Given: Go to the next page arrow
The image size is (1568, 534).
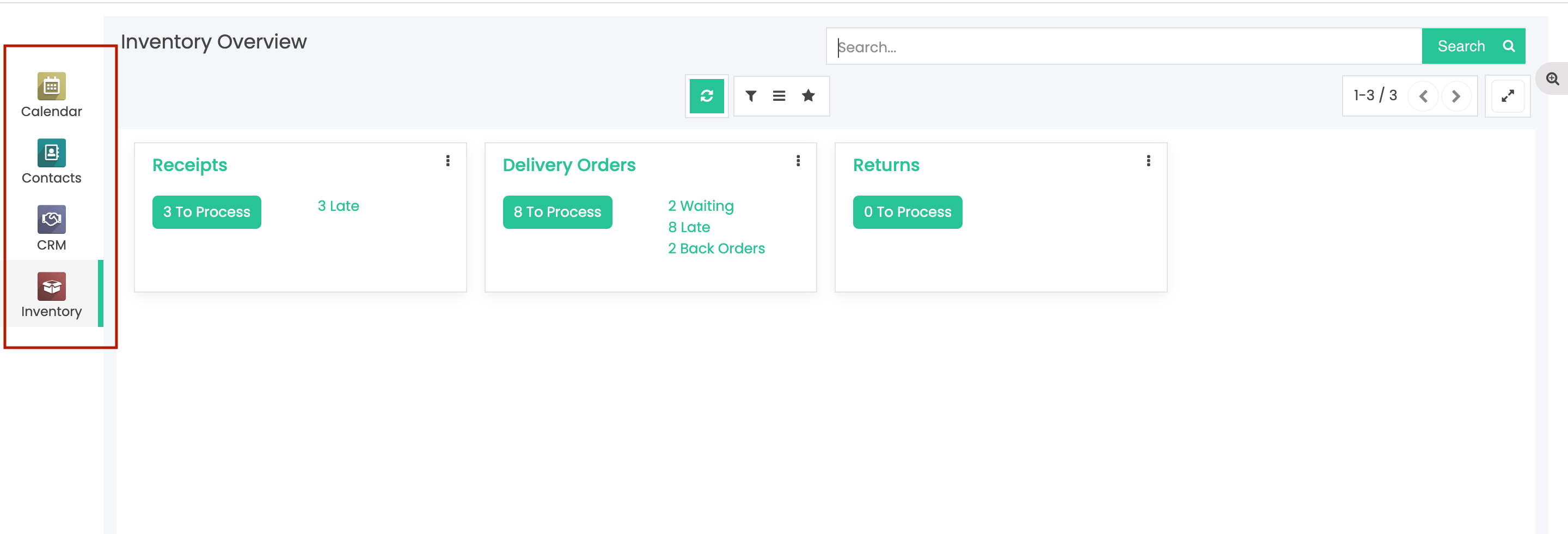Looking at the screenshot, I should coord(1455,96).
